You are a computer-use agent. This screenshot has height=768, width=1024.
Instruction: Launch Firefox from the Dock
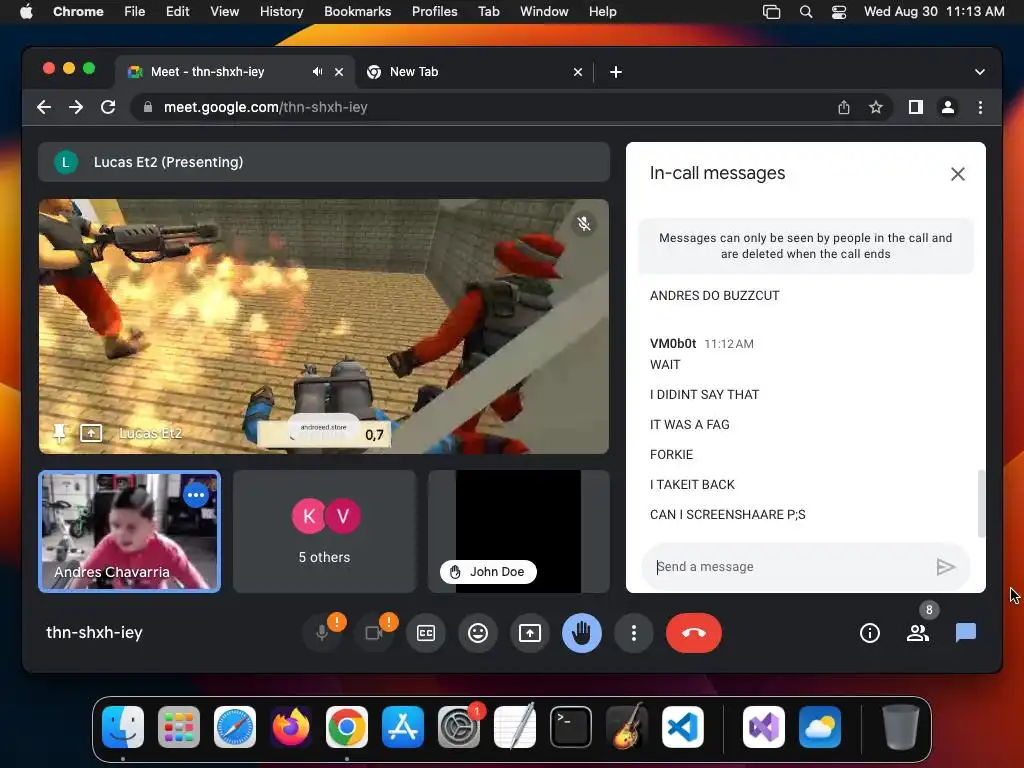pyautogui.click(x=291, y=727)
